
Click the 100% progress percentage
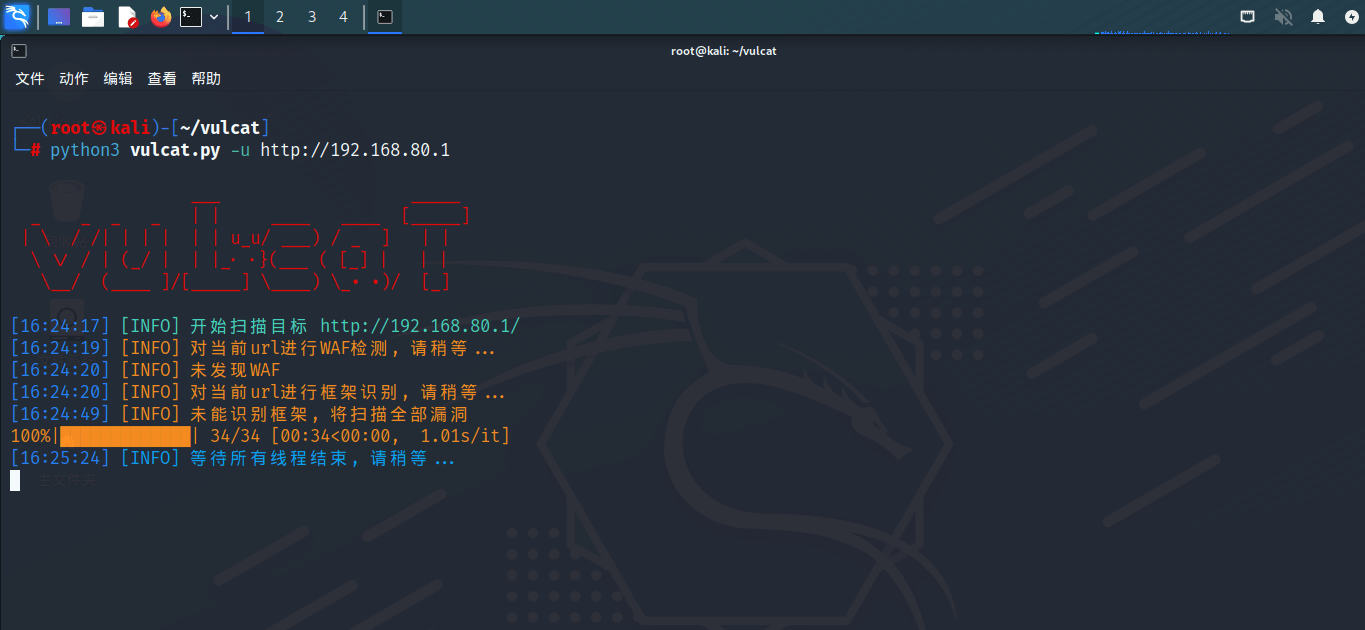pyautogui.click(x=30, y=436)
